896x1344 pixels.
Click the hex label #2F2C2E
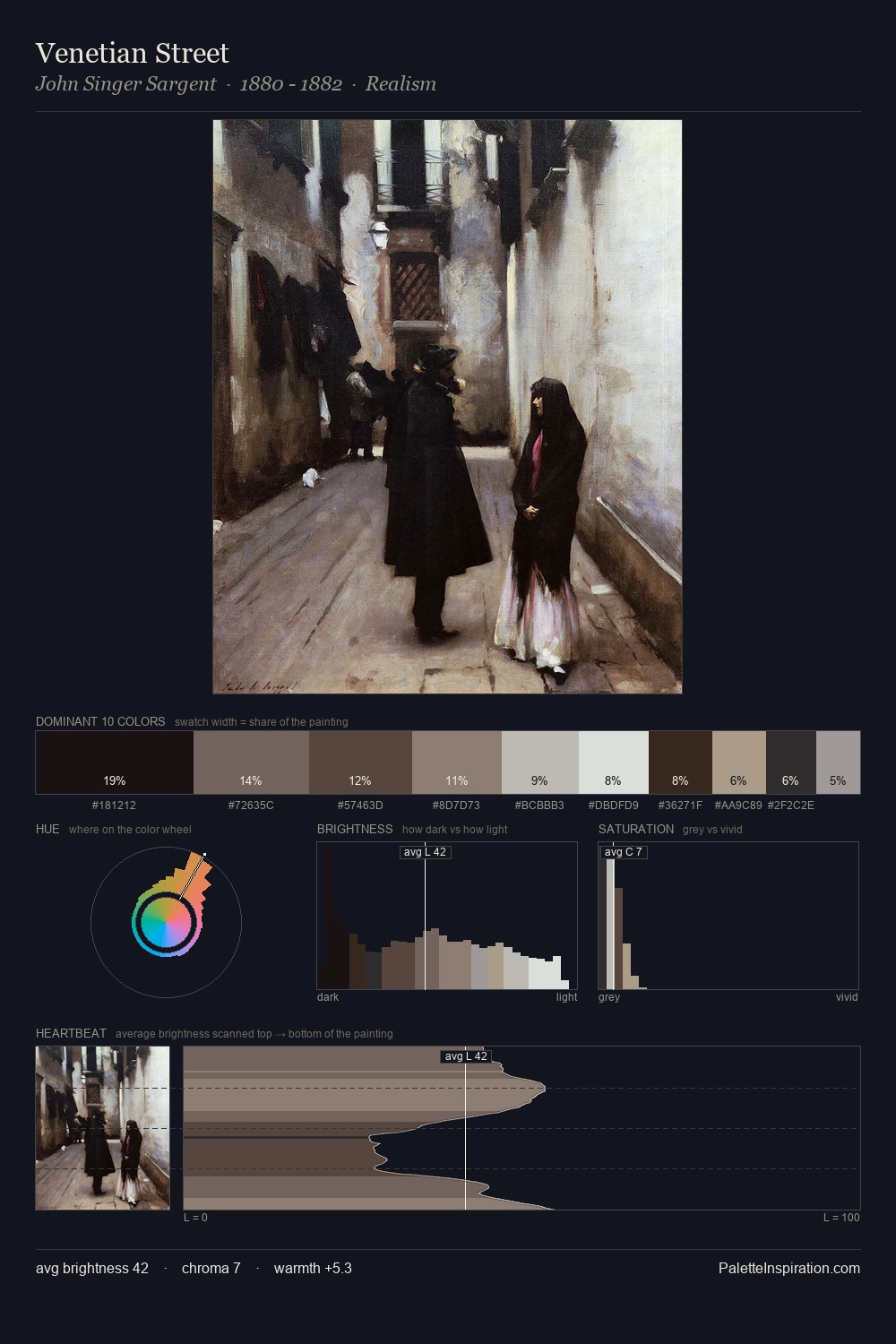click(791, 806)
